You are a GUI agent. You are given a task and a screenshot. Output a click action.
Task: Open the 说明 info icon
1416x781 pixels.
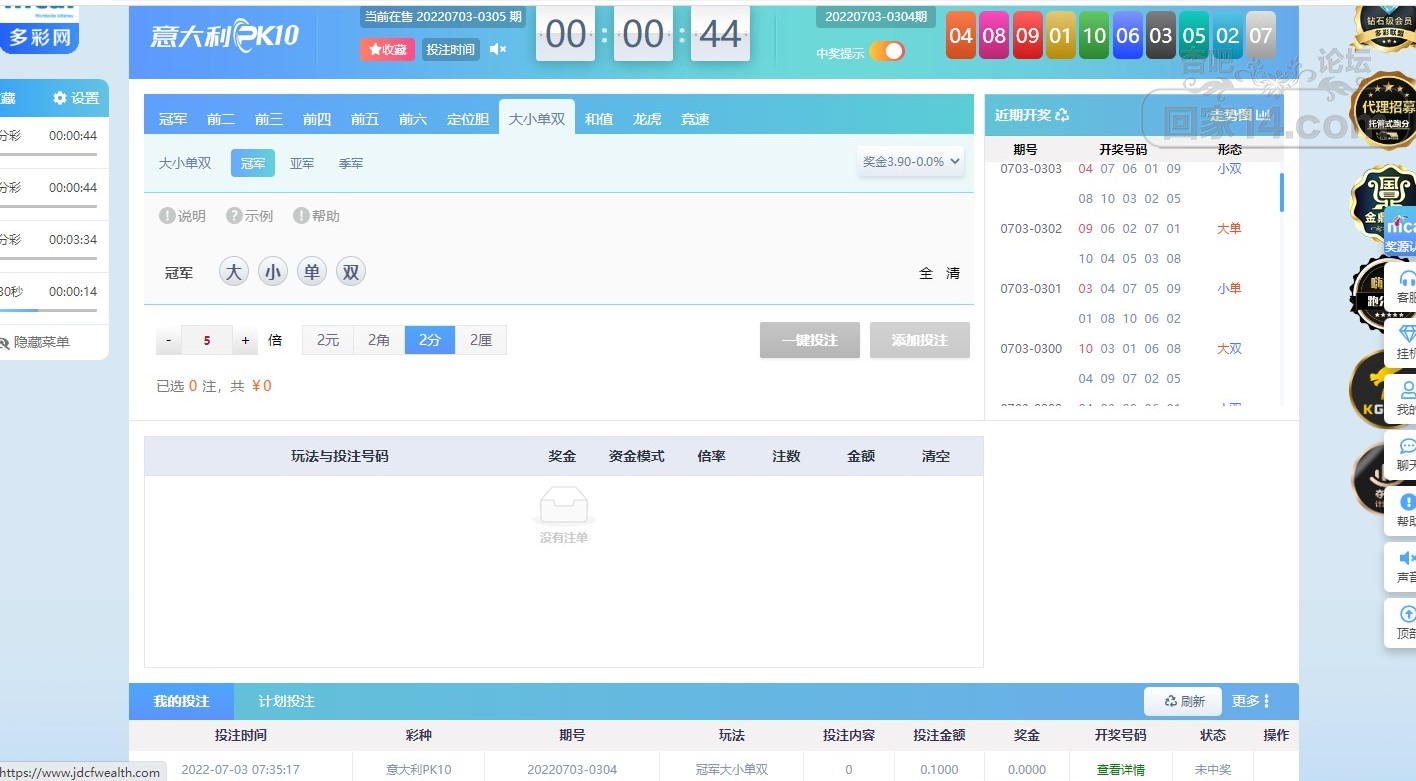167,216
